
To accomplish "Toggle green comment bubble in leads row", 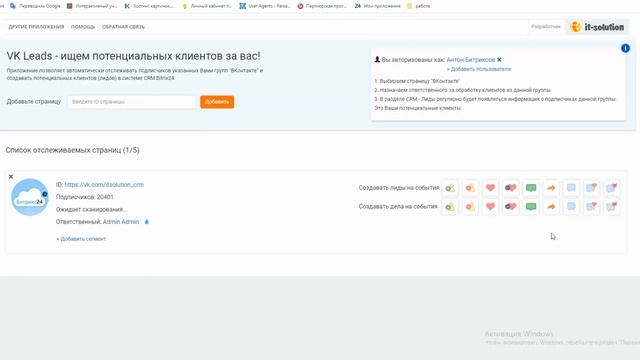I will click(x=531, y=188).
